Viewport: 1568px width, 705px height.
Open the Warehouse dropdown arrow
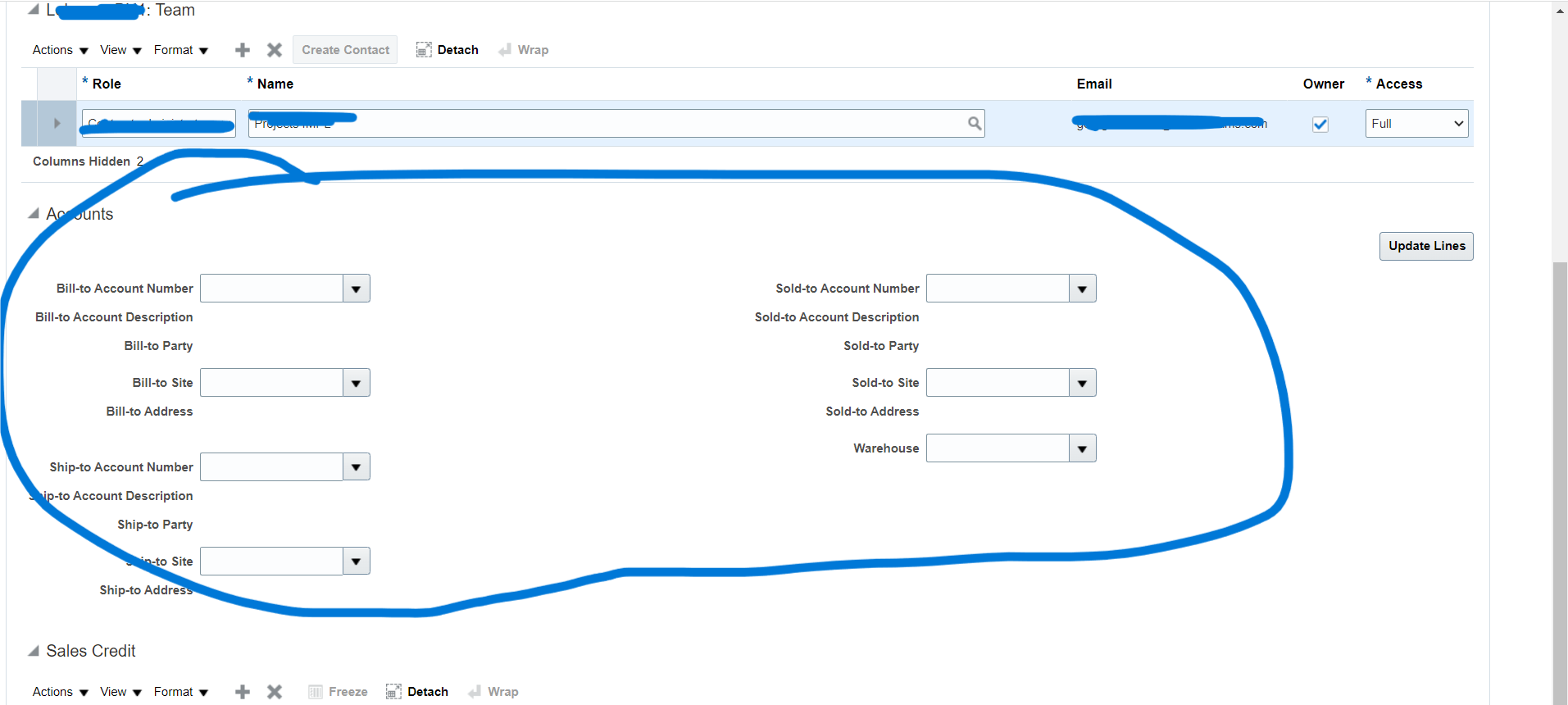click(x=1083, y=448)
